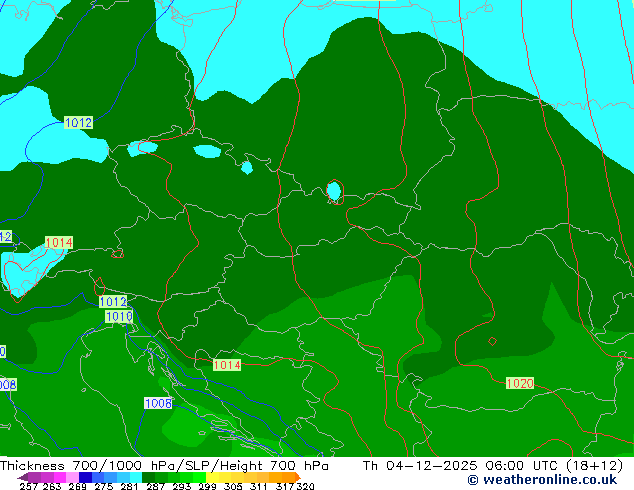
Task: Click the blue 1012 isobar label near top left
Action: (78, 122)
